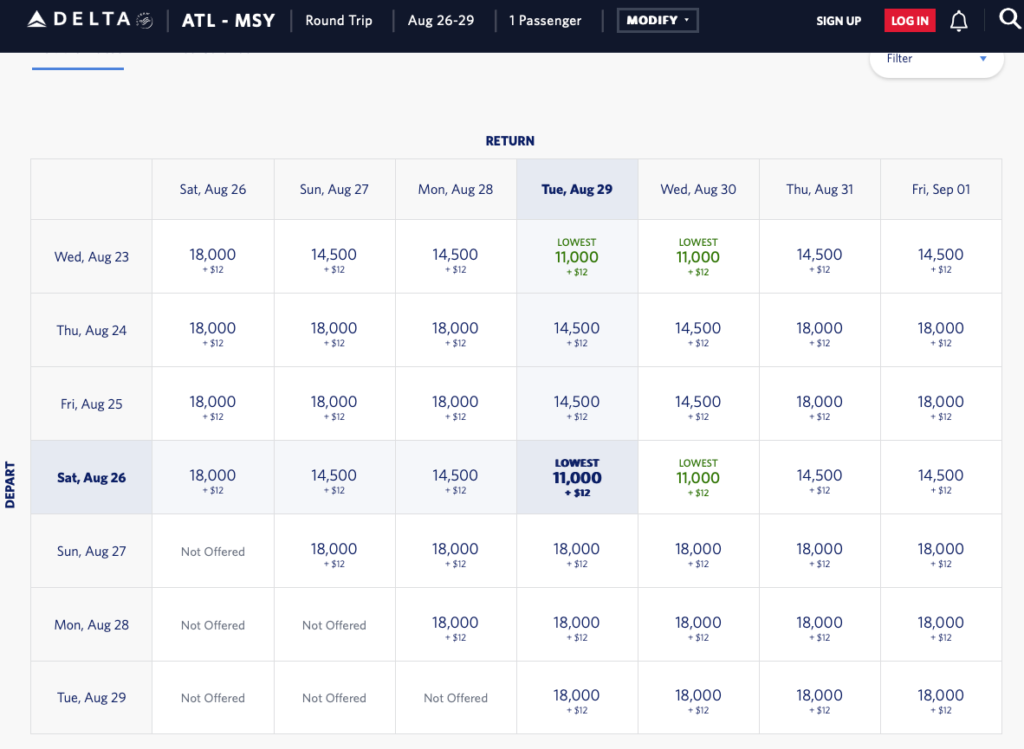1024x749 pixels.
Task: Click the Delta logo in the header
Action: [80, 20]
